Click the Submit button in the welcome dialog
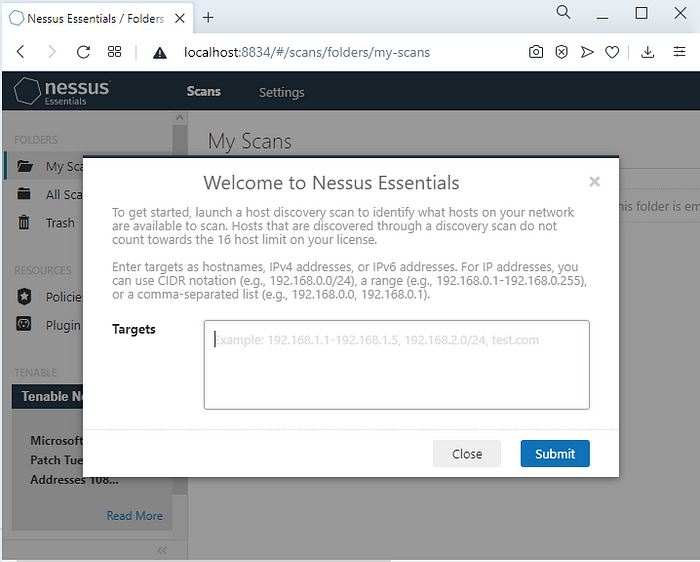Screen dimensions: 700x562 tap(555, 454)
